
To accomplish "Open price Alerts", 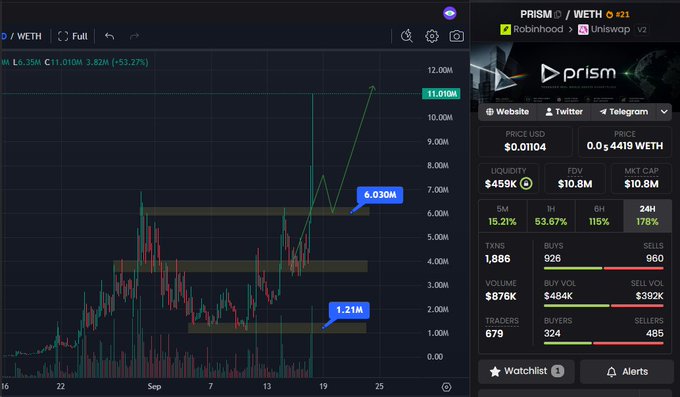I will [627, 371].
